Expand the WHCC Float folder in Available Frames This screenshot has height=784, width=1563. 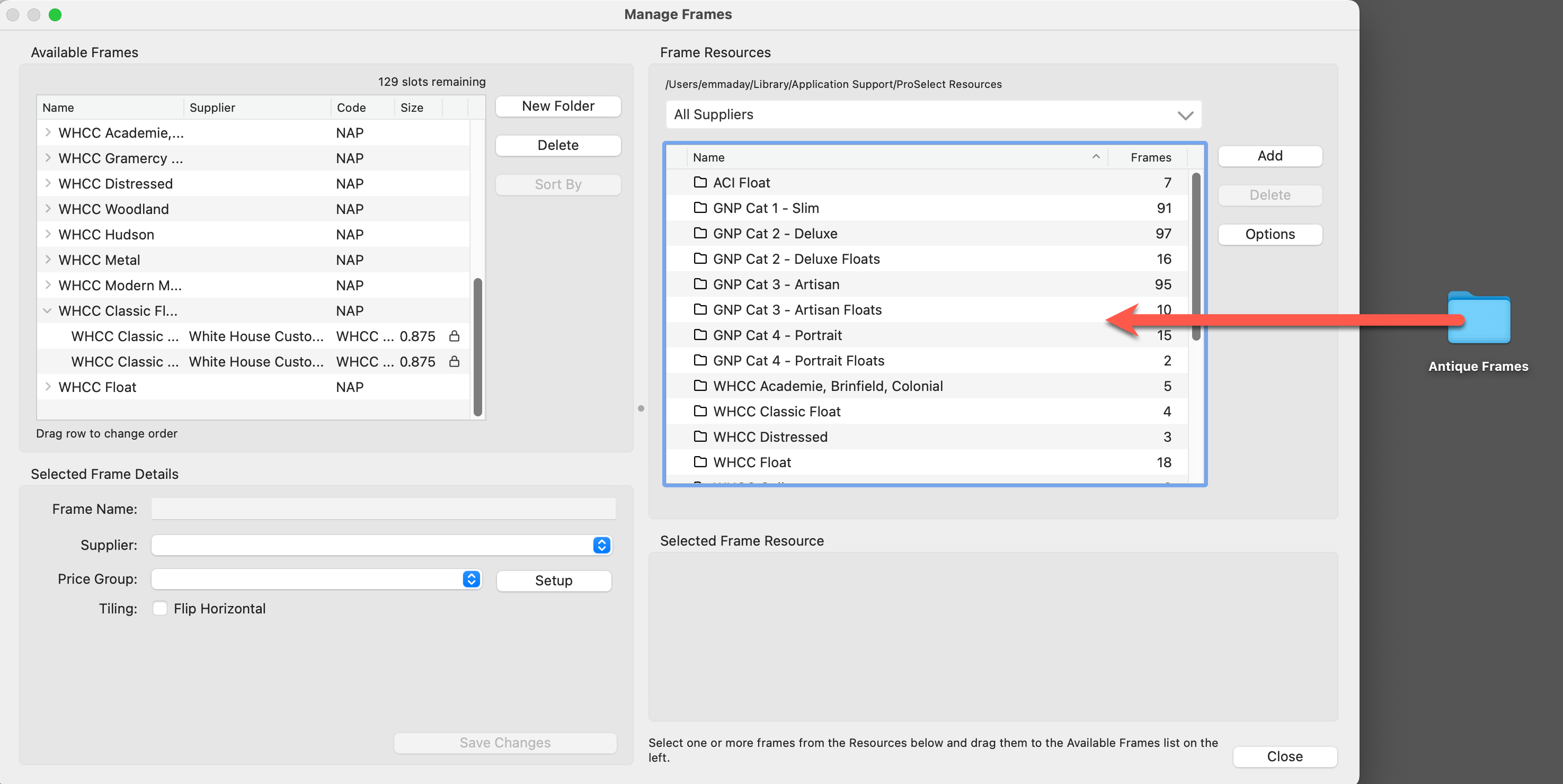47,387
